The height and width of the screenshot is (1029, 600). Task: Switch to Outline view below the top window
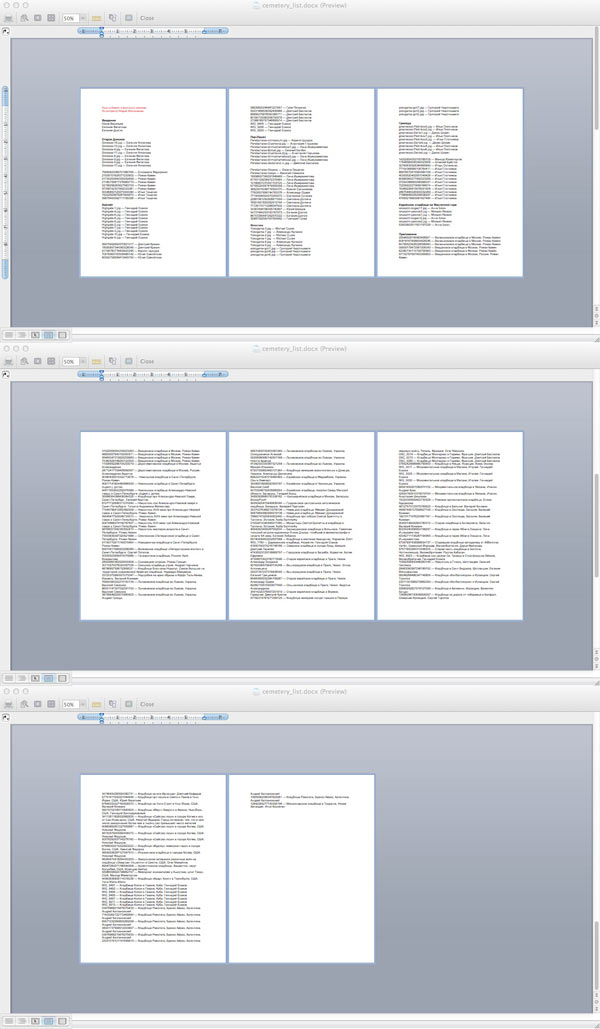click(21, 334)
